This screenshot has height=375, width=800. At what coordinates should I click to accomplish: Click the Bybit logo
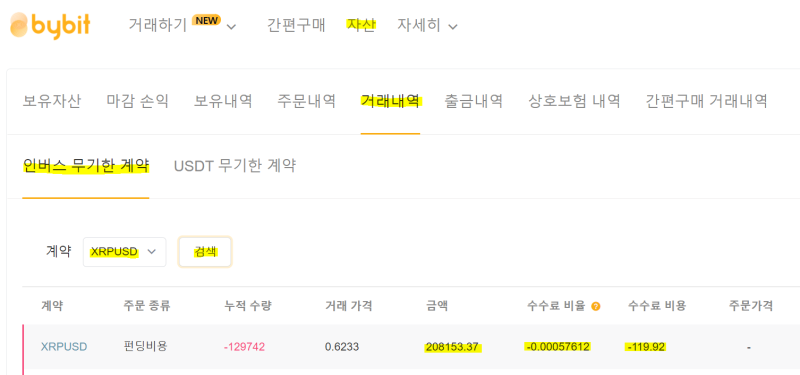click(x=50, y=25)
